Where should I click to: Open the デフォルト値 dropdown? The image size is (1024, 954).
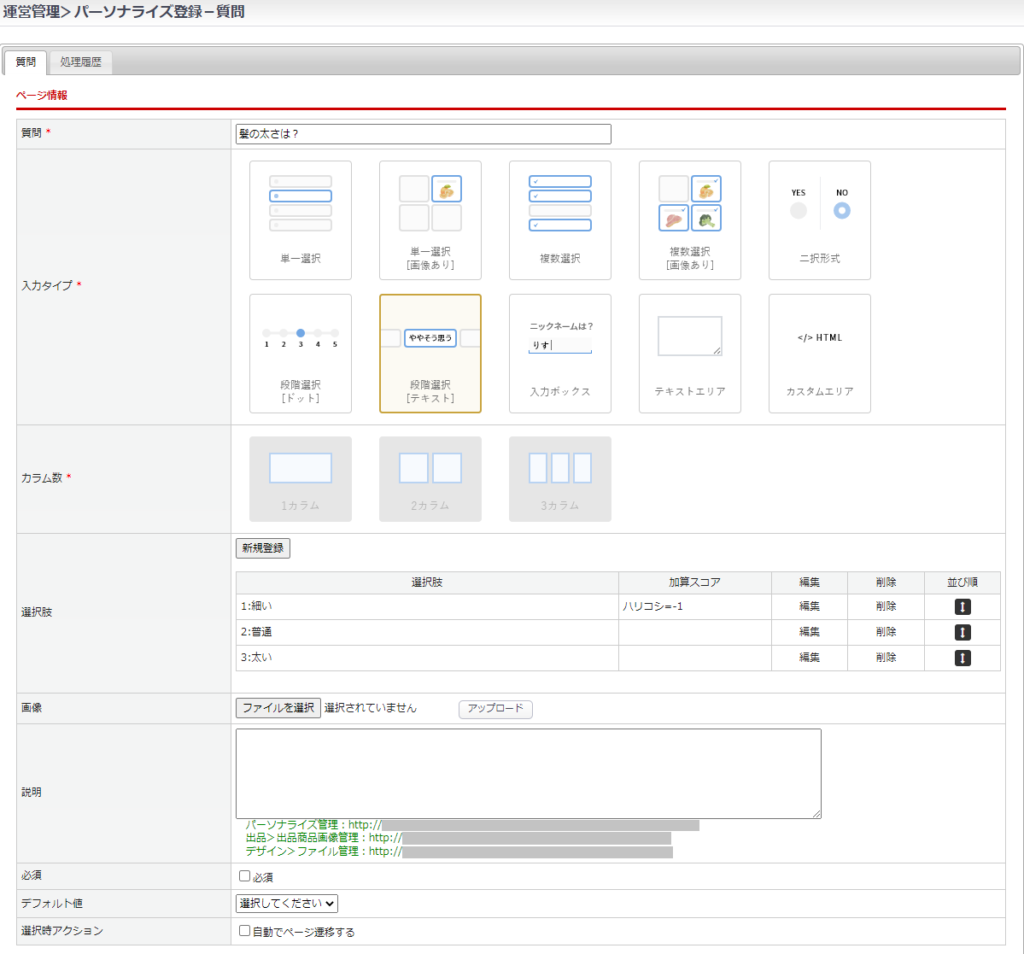tap(287, 903)
